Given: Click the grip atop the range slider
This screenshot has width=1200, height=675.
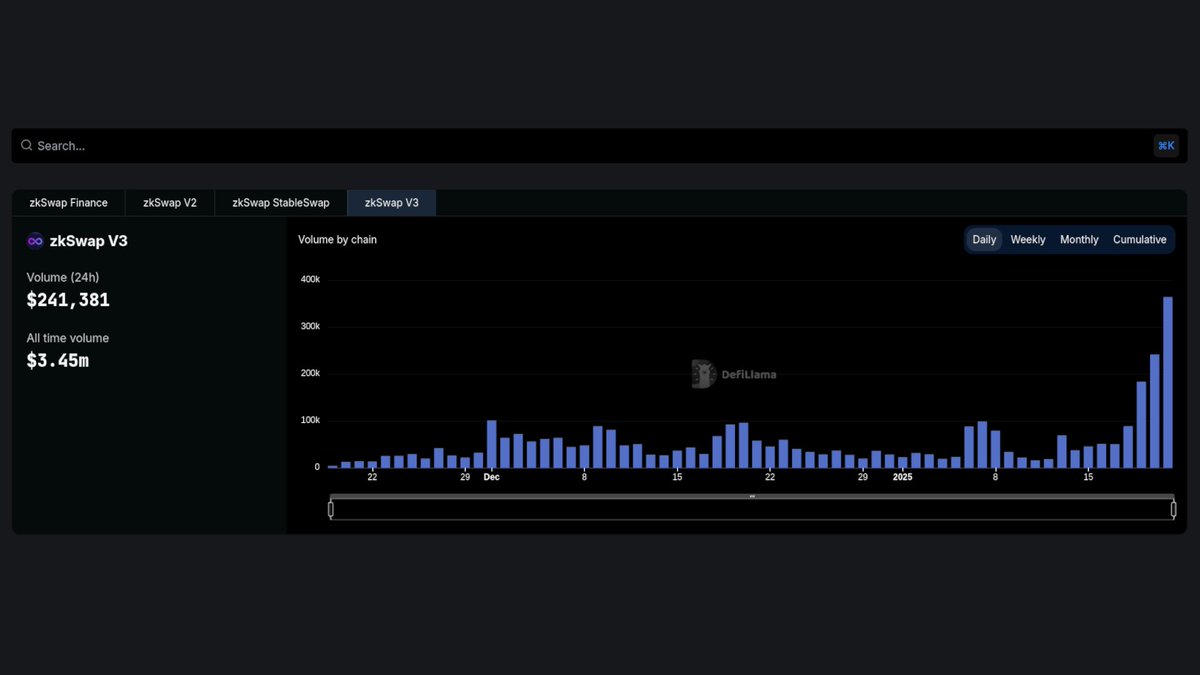Looking at the screenshot, I should [x=752, y=496].
